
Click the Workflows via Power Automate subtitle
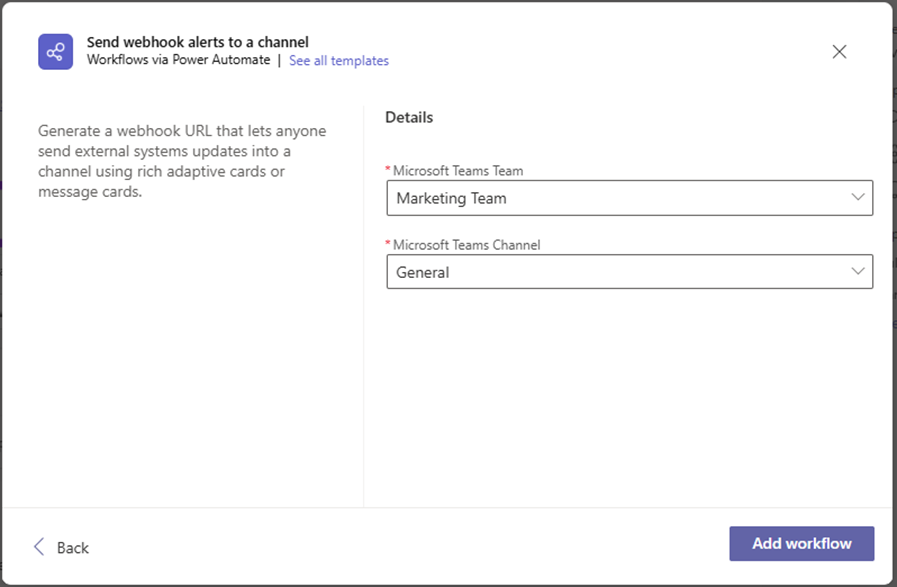point(178,60)
